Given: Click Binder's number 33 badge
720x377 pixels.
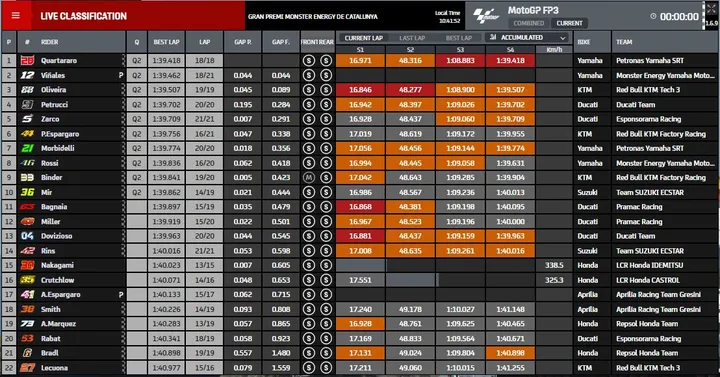Looking at the screenshot, I should pyautogui.click(x=27, y=177).
